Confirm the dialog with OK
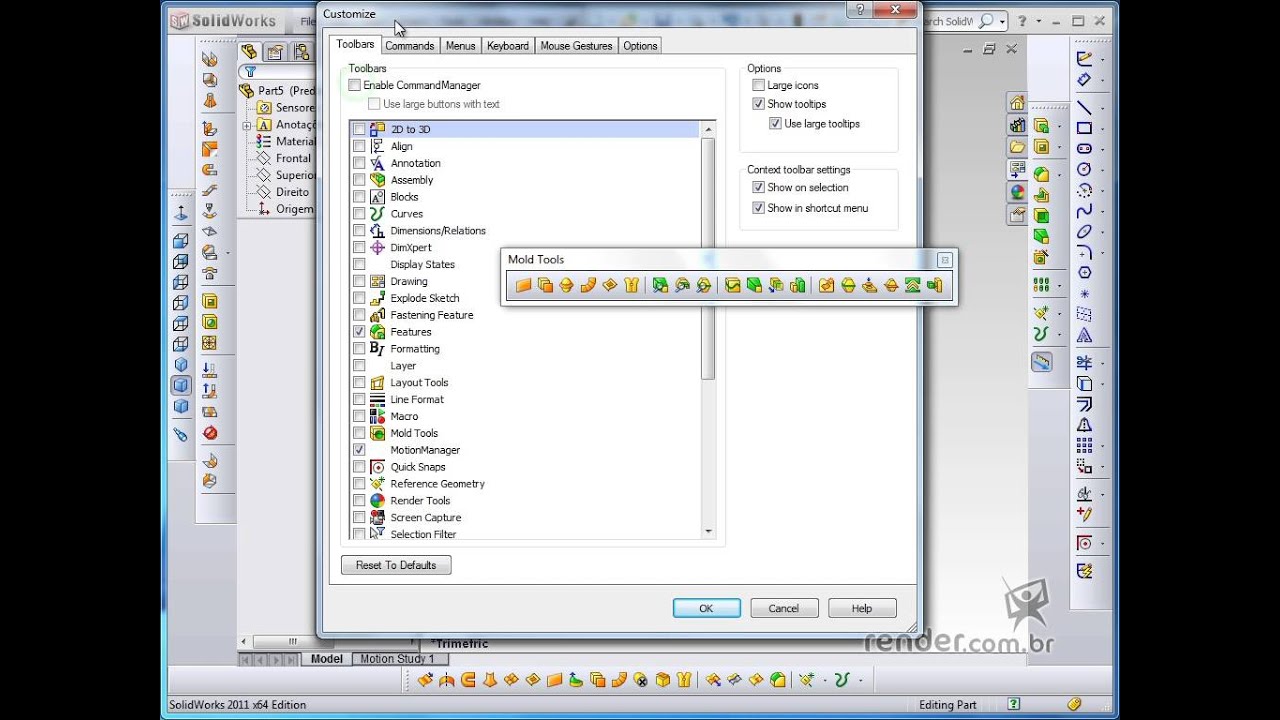1280x720 pixels. tap(706, 608)
